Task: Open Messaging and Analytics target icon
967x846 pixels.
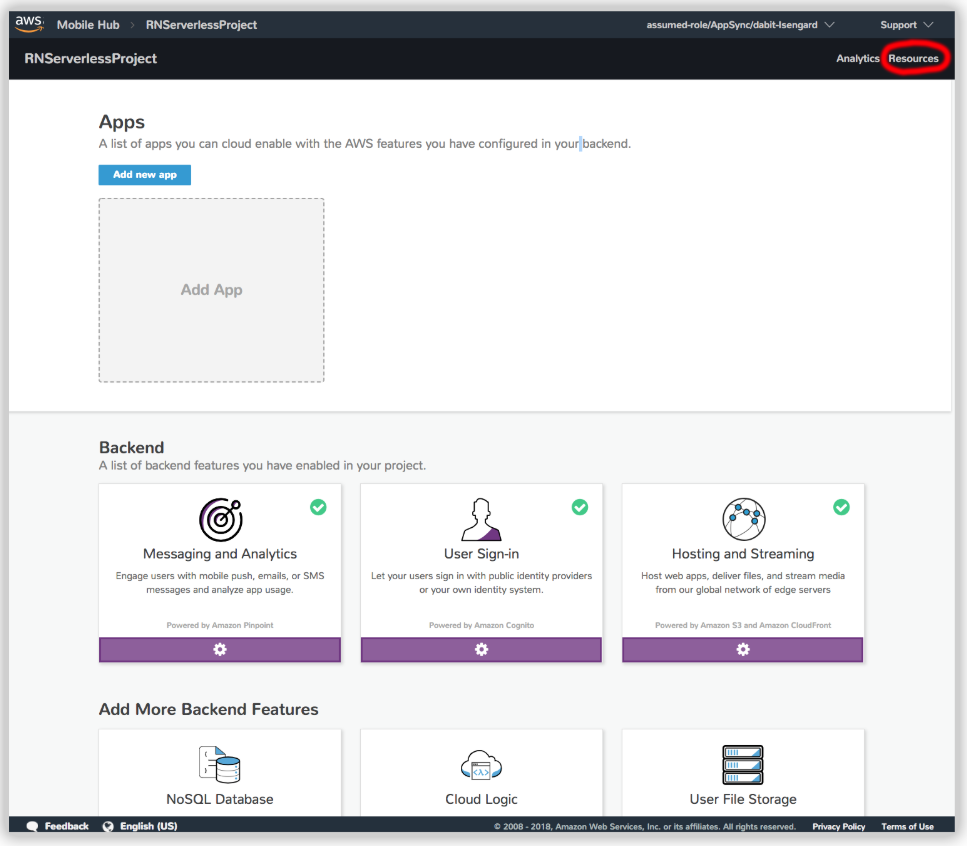Action: pyautogui.click(x=220, y=519)
